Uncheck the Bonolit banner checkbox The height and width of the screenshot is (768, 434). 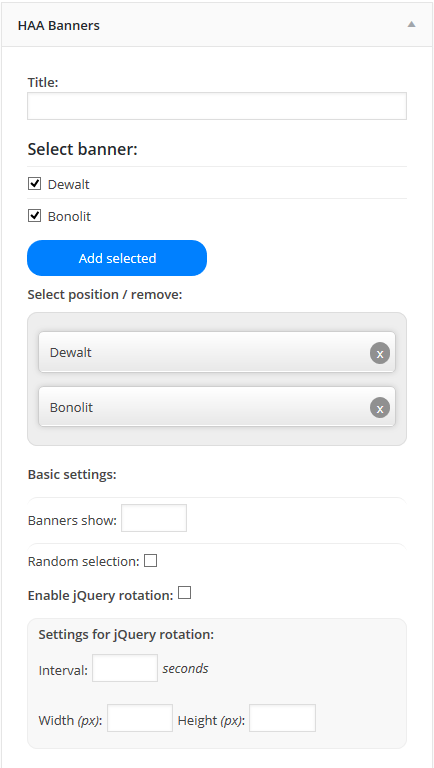tap(34, 216)
